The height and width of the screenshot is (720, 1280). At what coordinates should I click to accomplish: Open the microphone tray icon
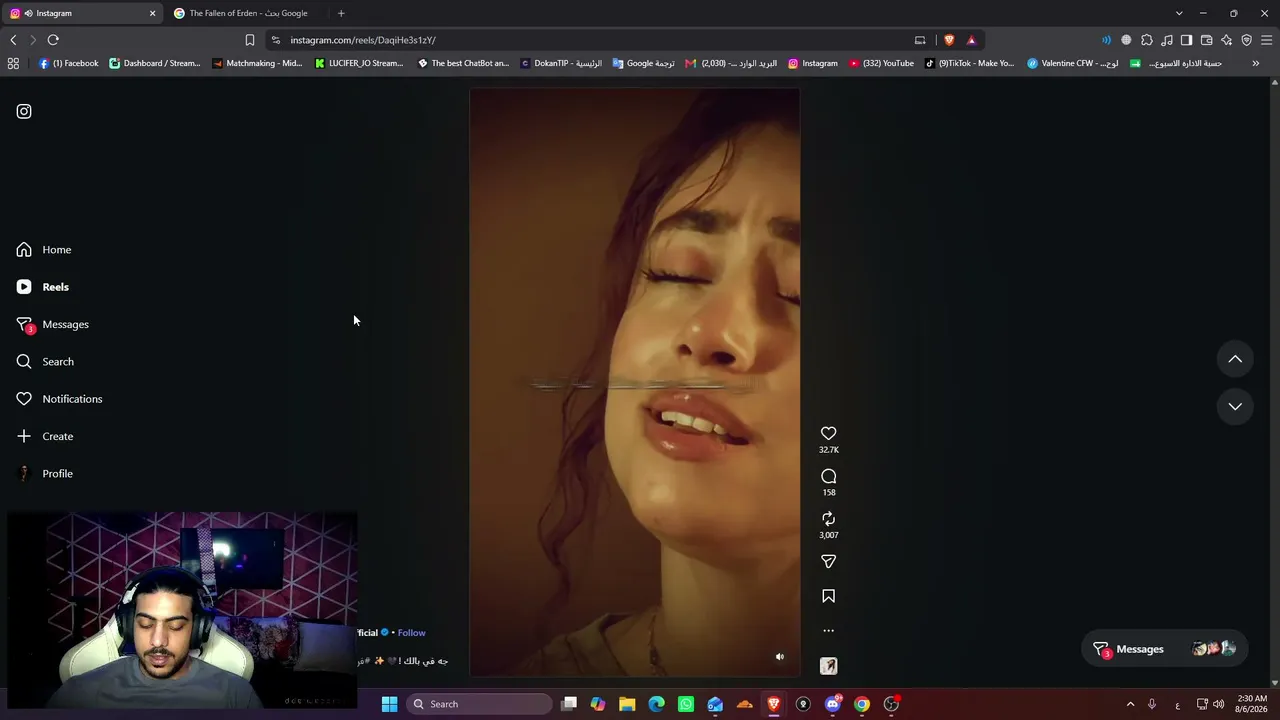(1152, 704)
